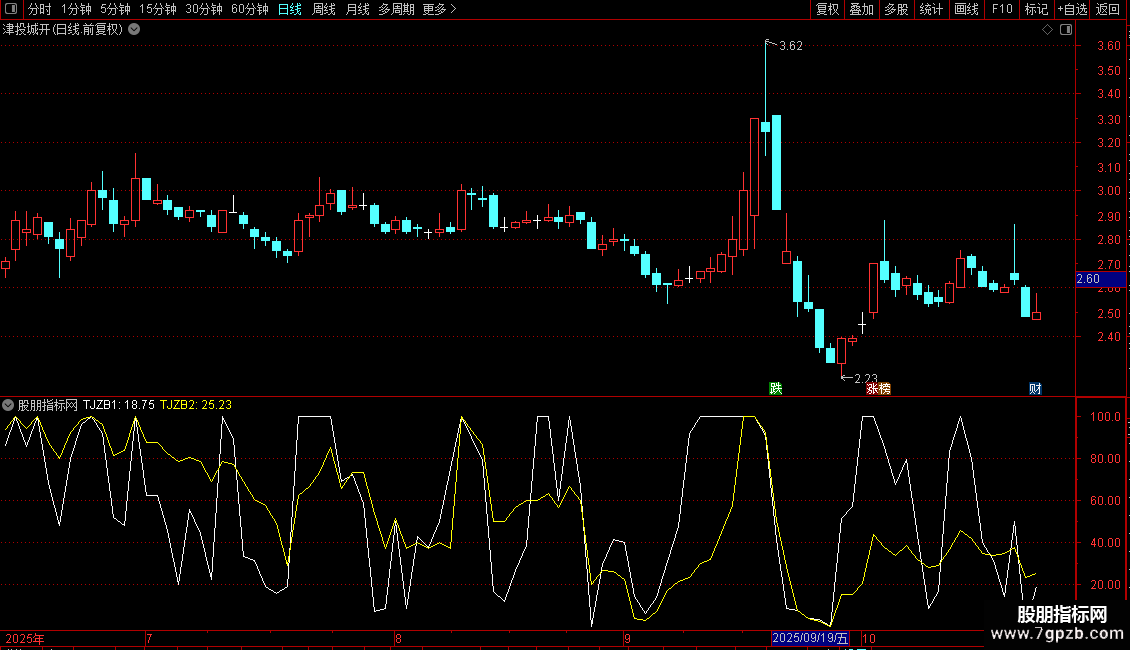Click the red 涨 marker
The width and height of the screenshot is (1130, 650).
(x=872, y=388)
